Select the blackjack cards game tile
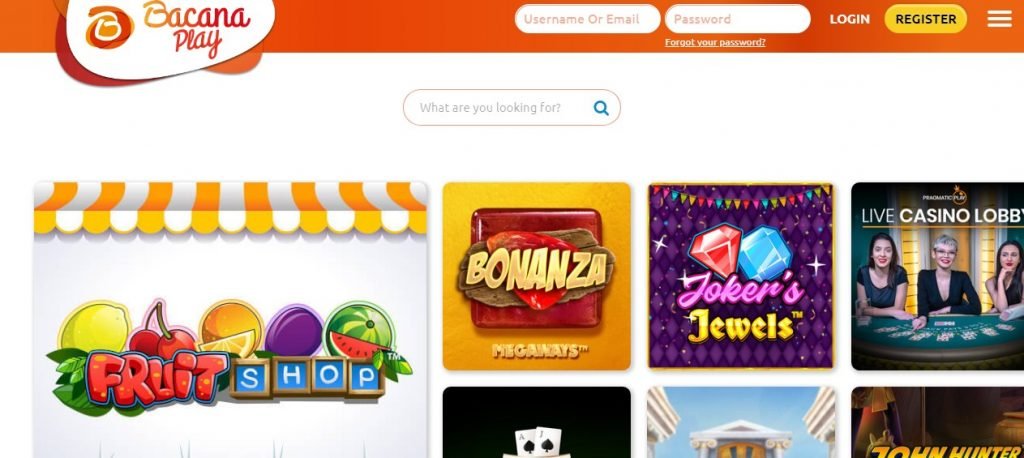 point(537,422)
